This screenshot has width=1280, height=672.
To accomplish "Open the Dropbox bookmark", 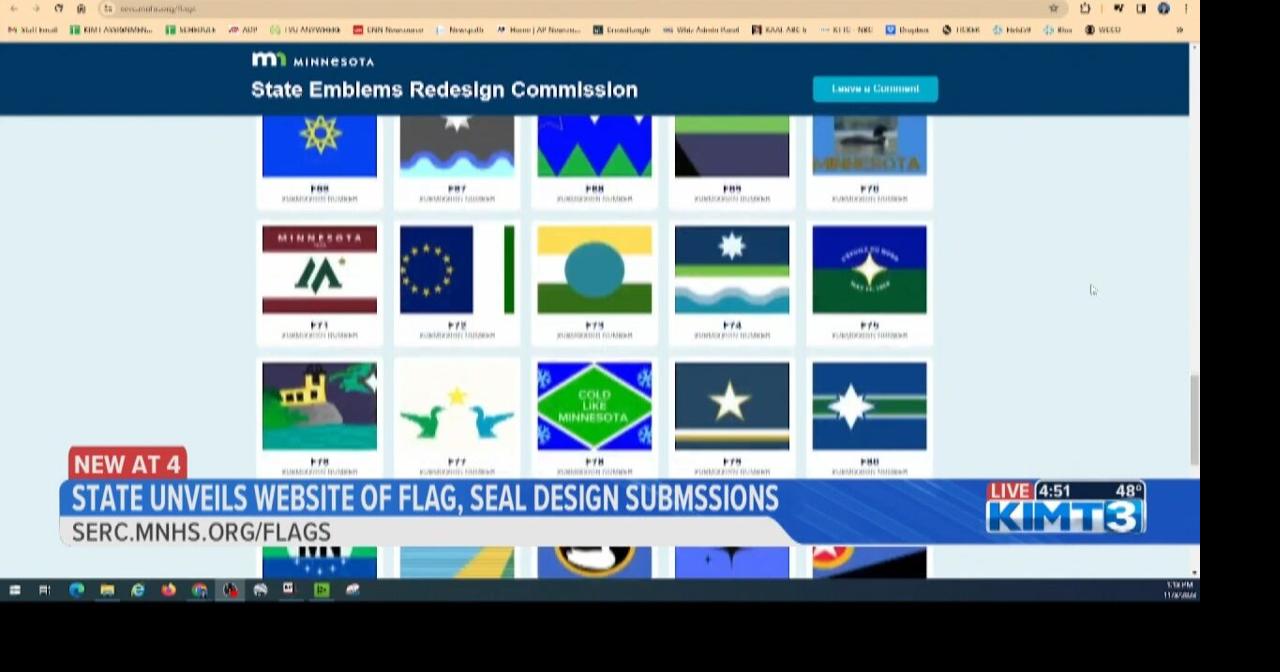I will coord(907,30).
